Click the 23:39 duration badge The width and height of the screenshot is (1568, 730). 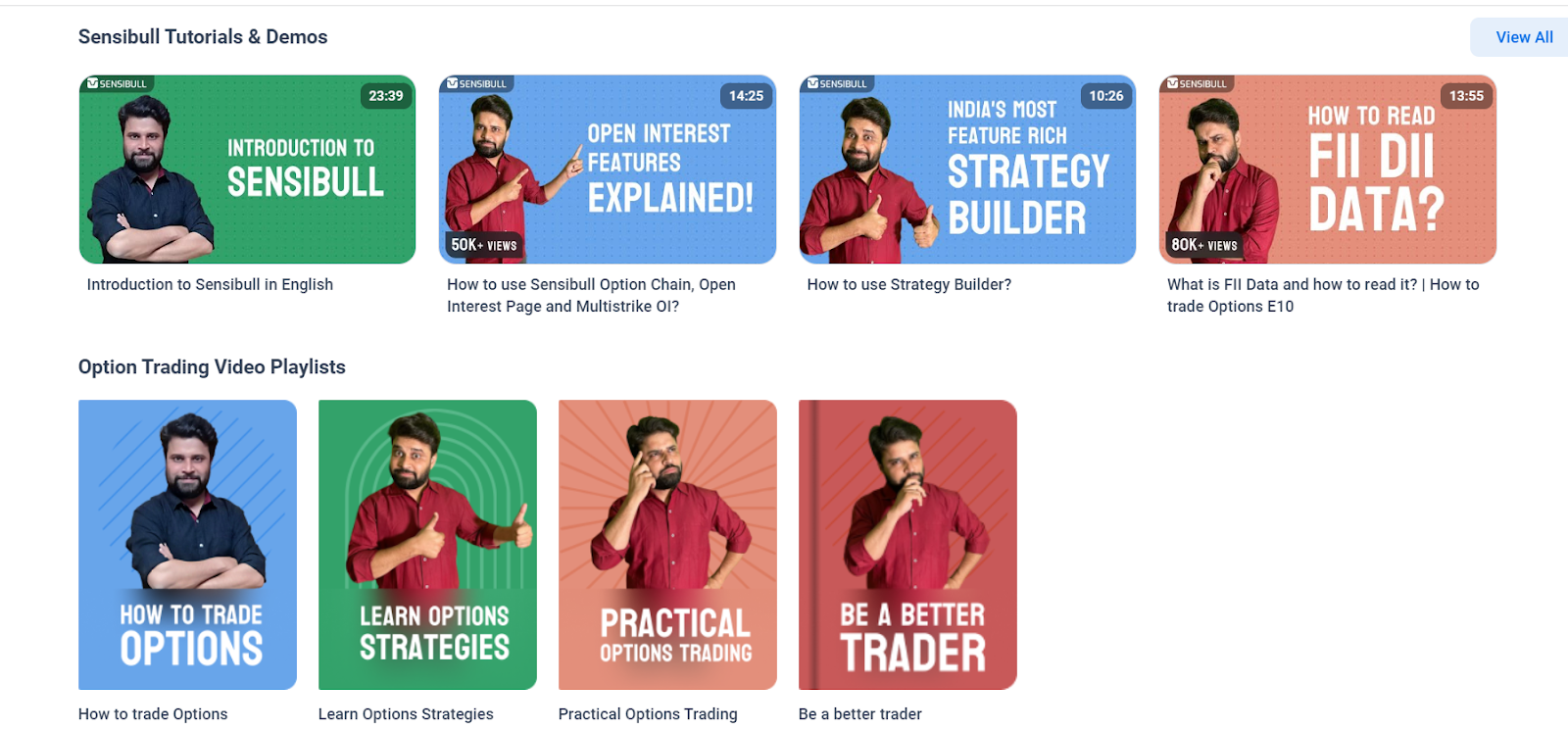pos(386,96)
